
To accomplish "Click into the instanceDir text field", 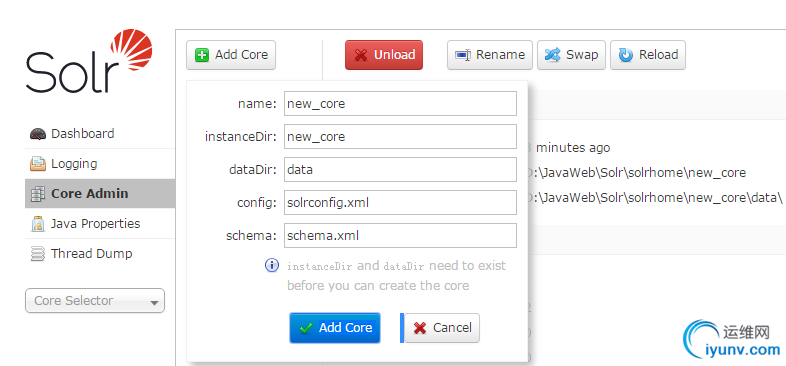I will 400,136.
